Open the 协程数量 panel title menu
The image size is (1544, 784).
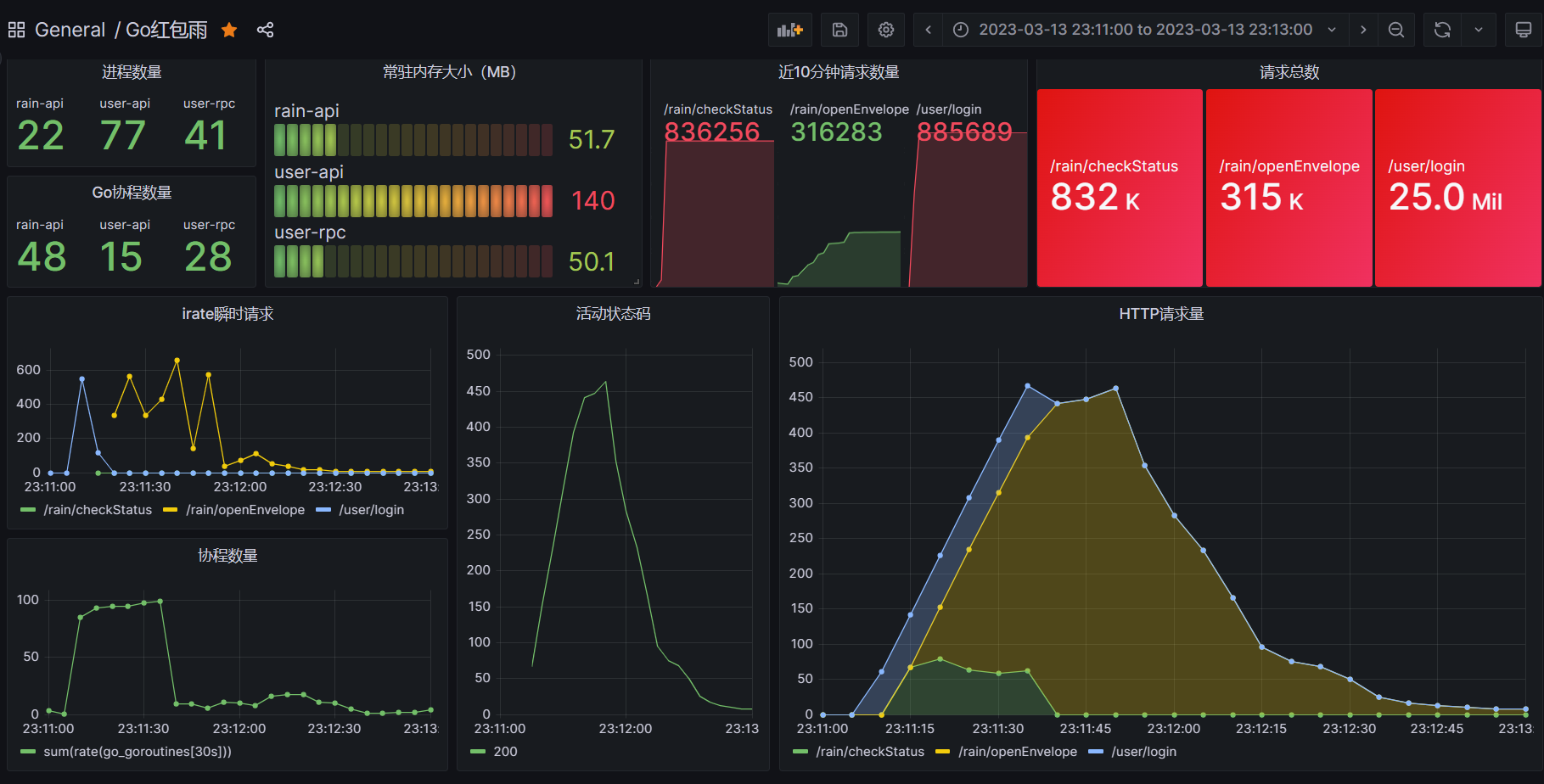click(x=227, y=556)
